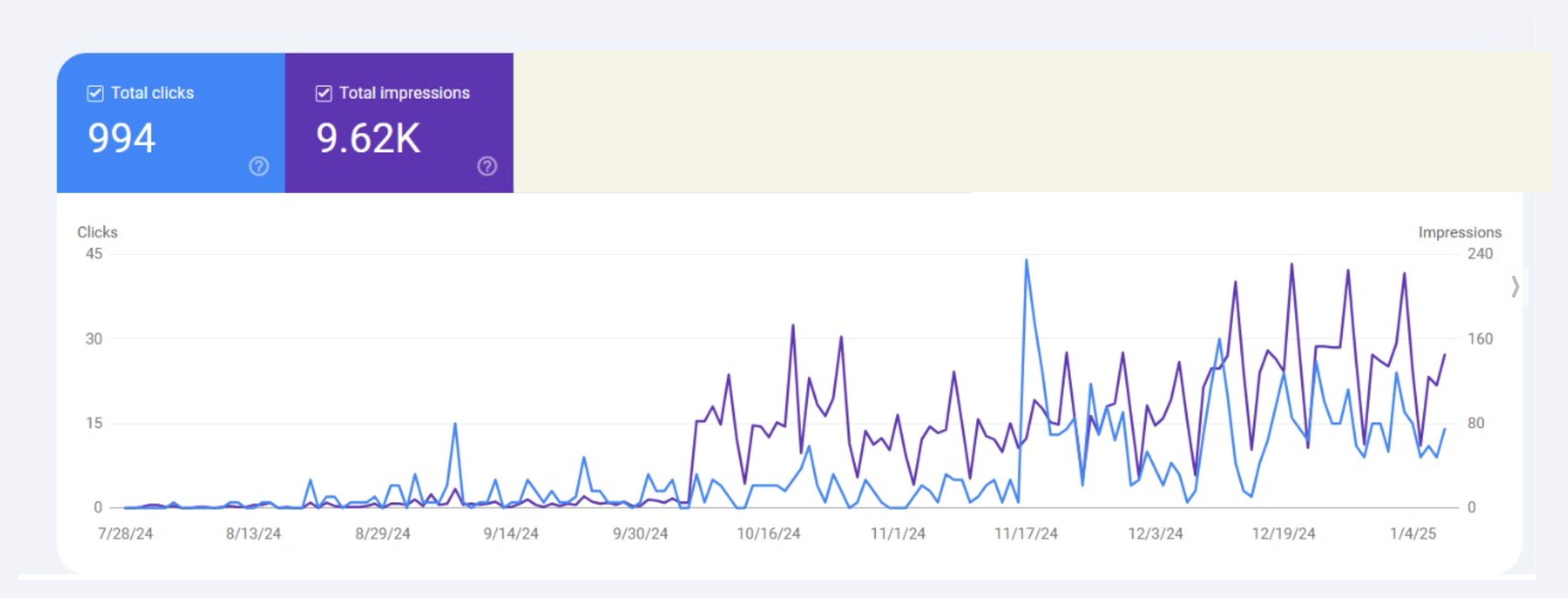Viewport: 1568px width, 598px height.
Task: Click the 45 clicks axis label
Action: point(94,254)
